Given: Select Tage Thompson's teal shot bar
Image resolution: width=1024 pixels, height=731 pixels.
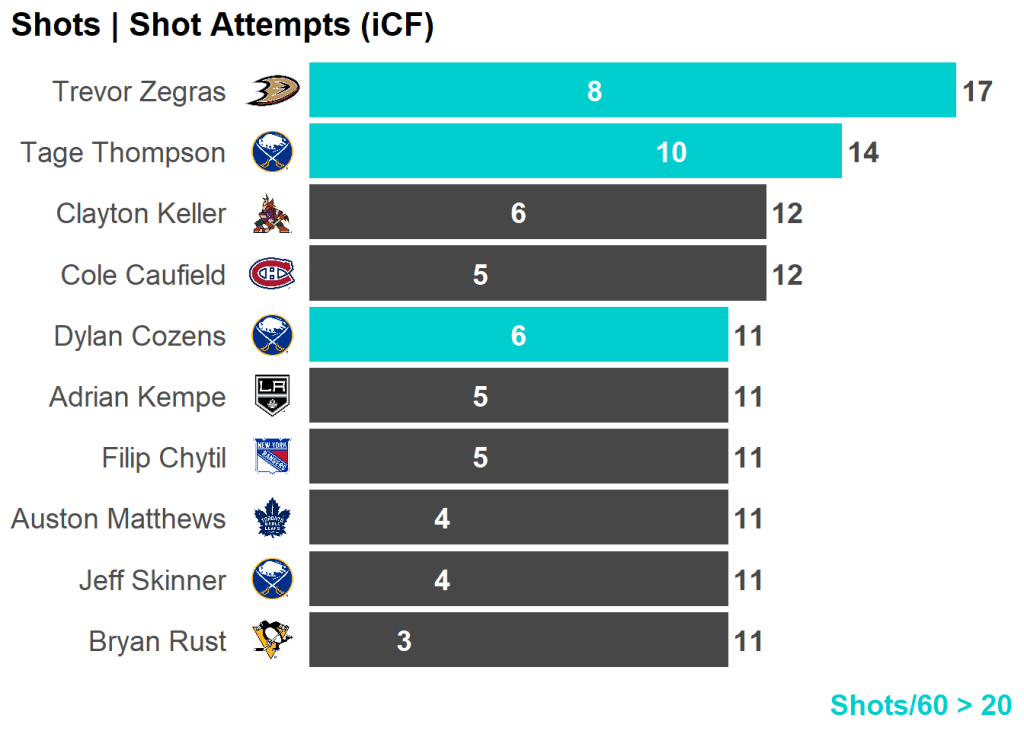Looking at the screenshot, I should pyautogui.click(x=575, y=152).
